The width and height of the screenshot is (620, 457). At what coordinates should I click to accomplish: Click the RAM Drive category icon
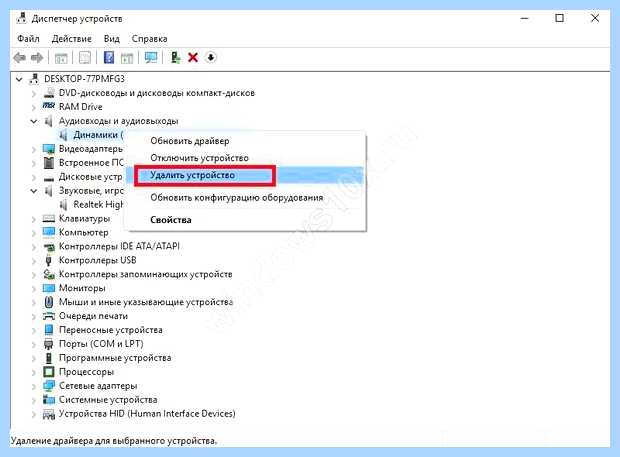coord(49,106)
